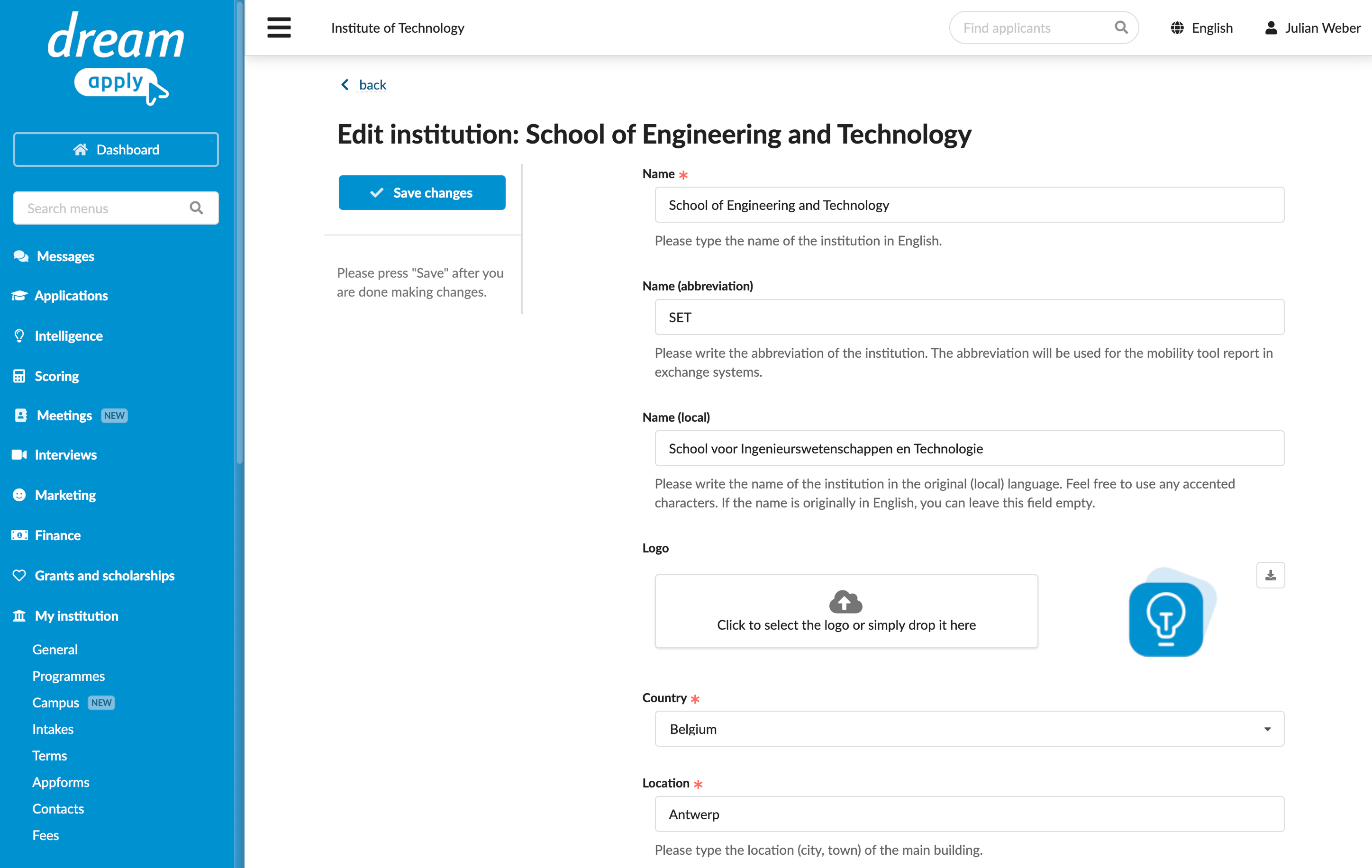This screenshot has height=868, width=1372.
Task: Go to the Dashboard
Action: (116, 149)
